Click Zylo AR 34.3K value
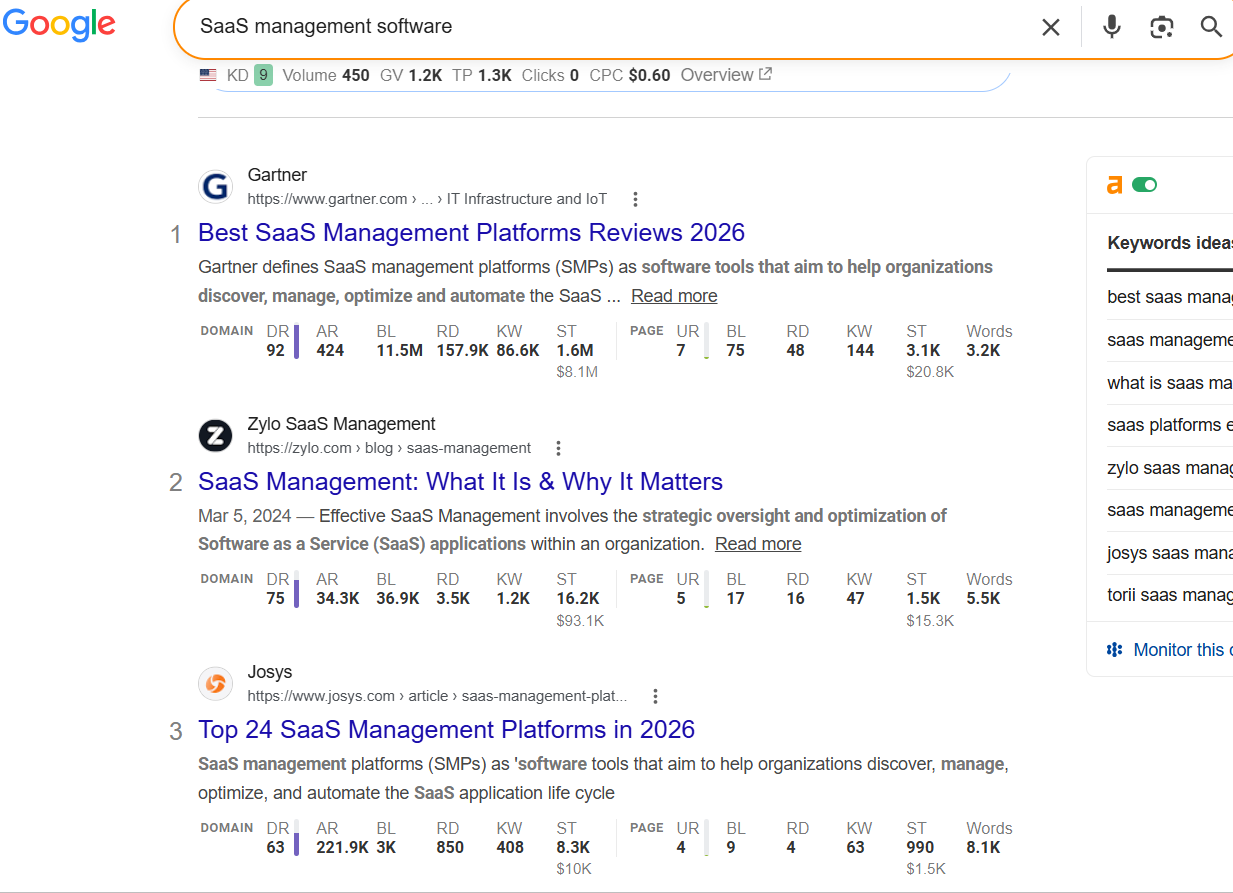The image size is (1233, 893). [338, 599]
